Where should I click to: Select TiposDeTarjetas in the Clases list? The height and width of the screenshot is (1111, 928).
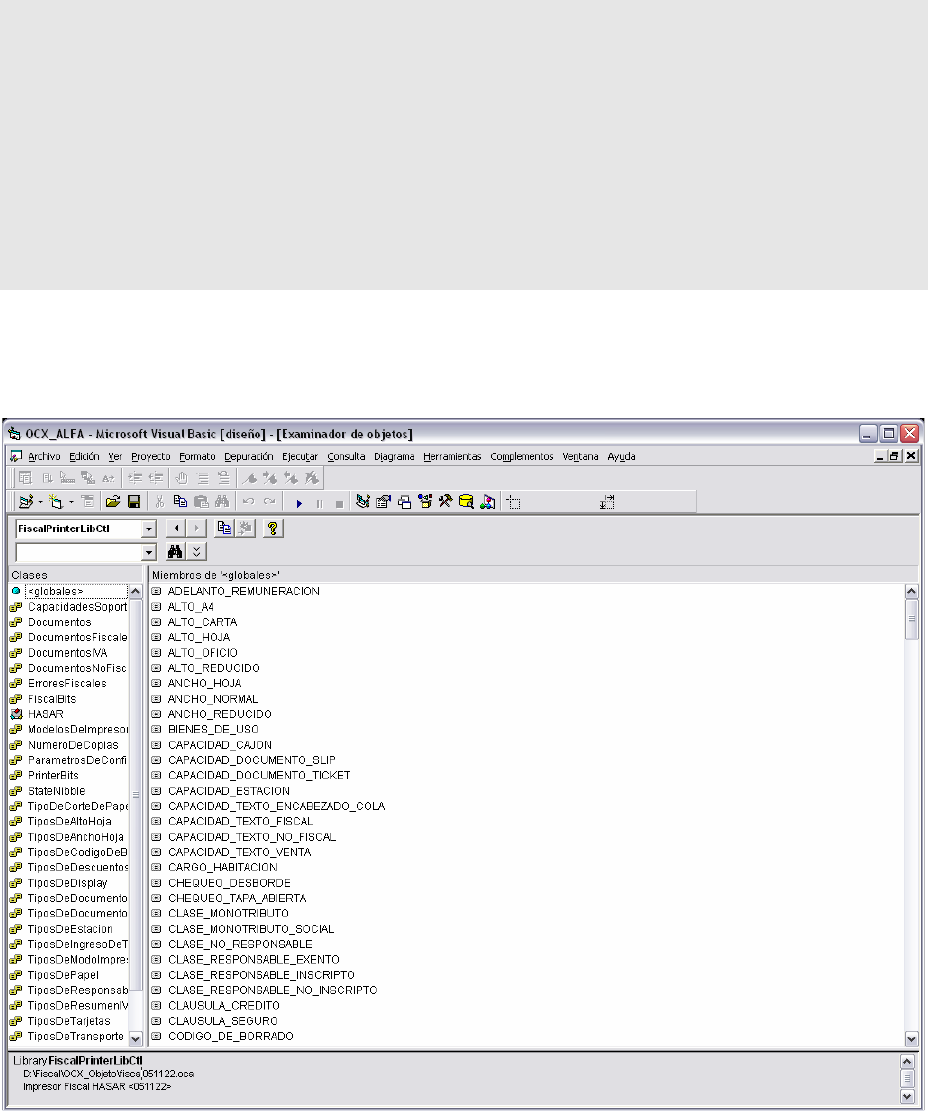point(69,1021)
